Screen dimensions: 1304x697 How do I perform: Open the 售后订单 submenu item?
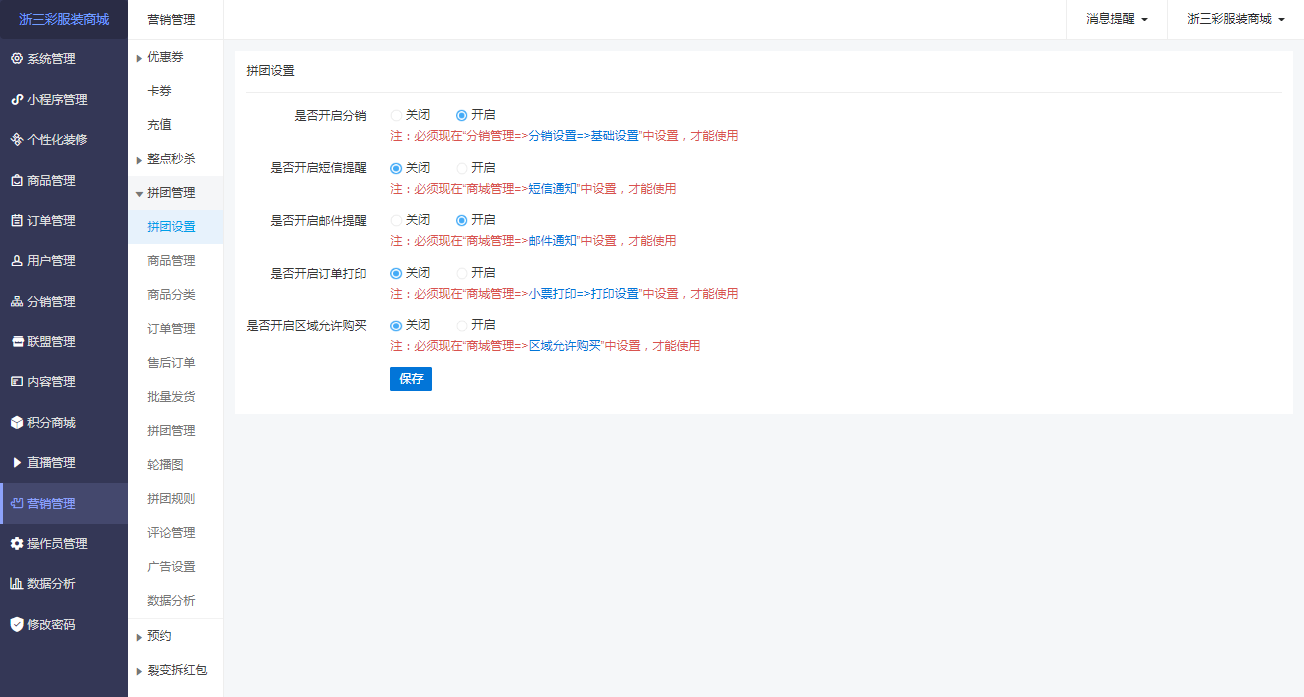pos(175,363)
